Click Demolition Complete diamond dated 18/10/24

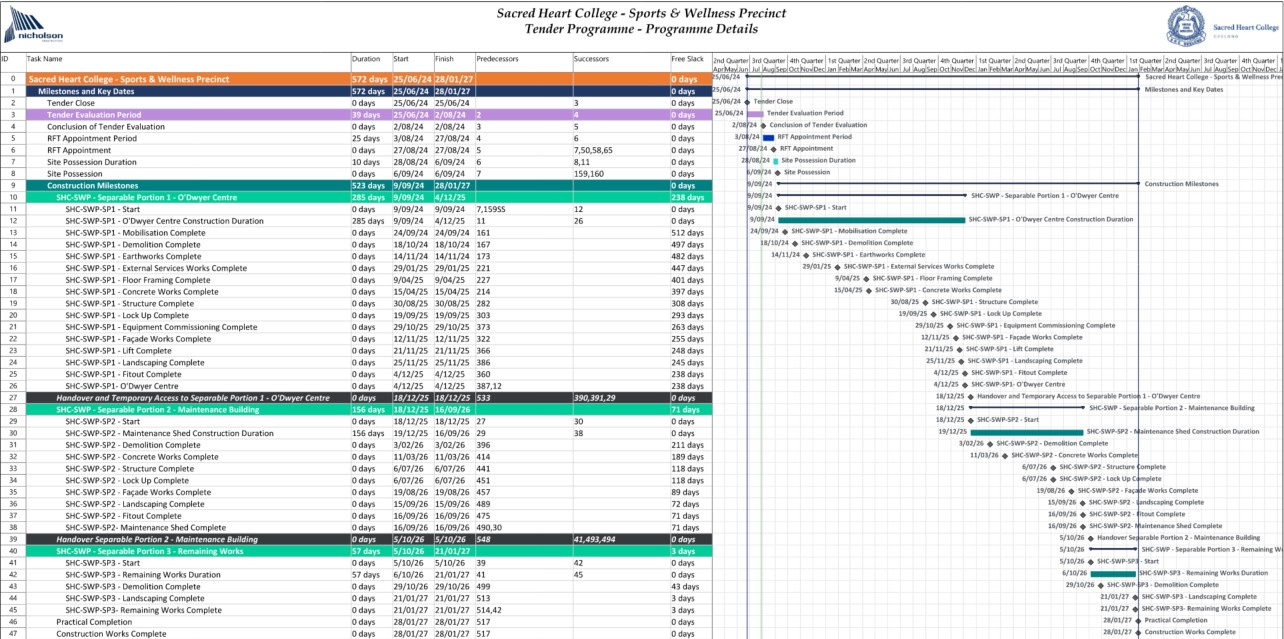pyautogui.click(x=796, y=243)
